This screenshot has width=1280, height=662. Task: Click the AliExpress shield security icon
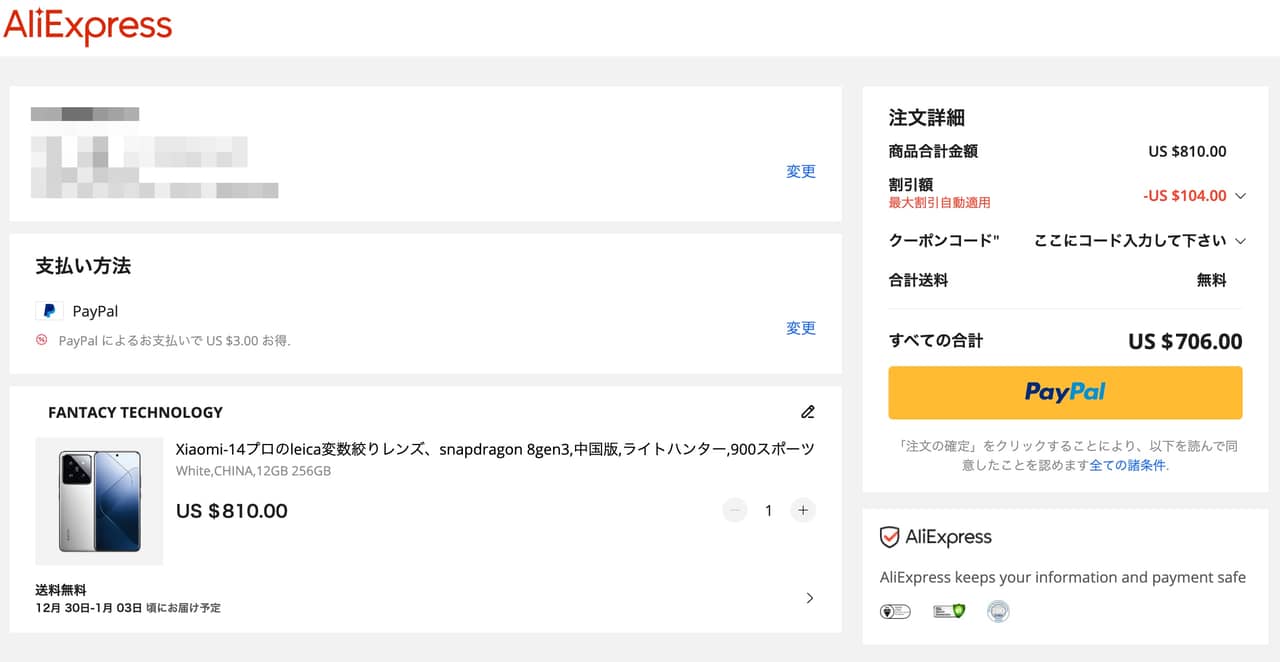coord(889,537)
